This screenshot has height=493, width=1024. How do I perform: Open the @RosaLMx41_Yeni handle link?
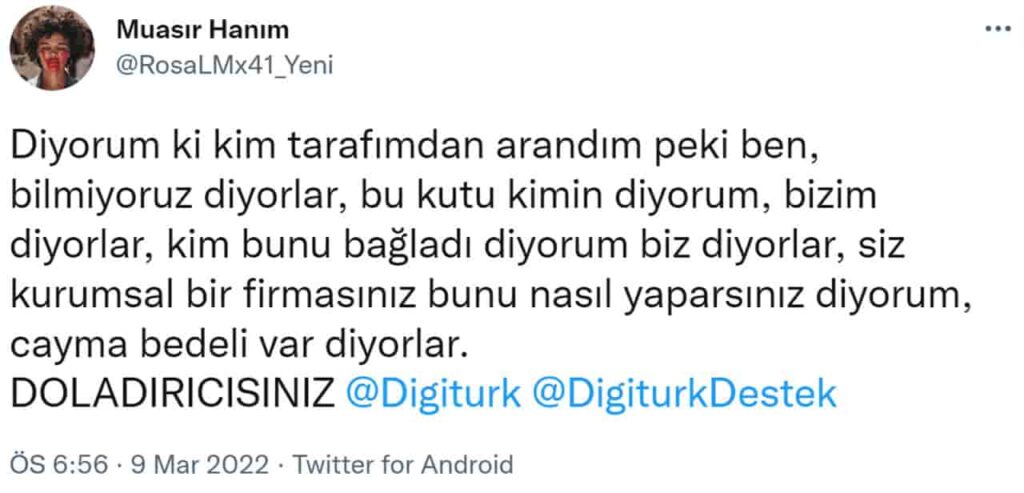(224, 65)
